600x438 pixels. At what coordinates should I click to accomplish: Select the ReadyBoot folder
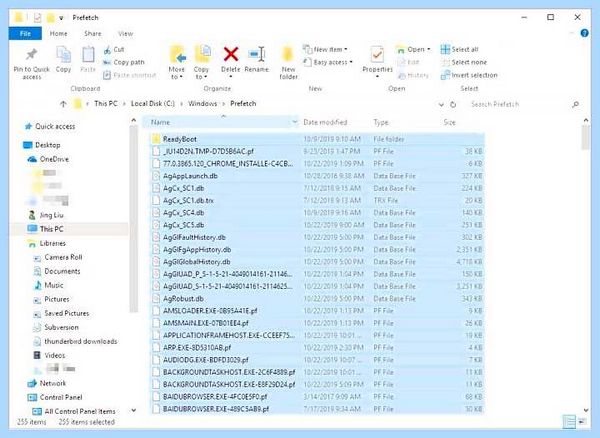point(317,139)
